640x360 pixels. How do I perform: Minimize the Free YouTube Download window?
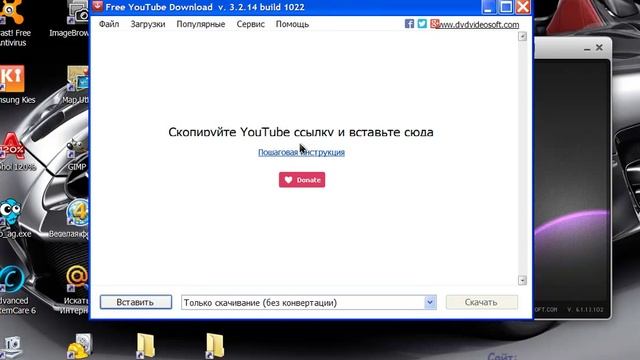tap(489, 7)
